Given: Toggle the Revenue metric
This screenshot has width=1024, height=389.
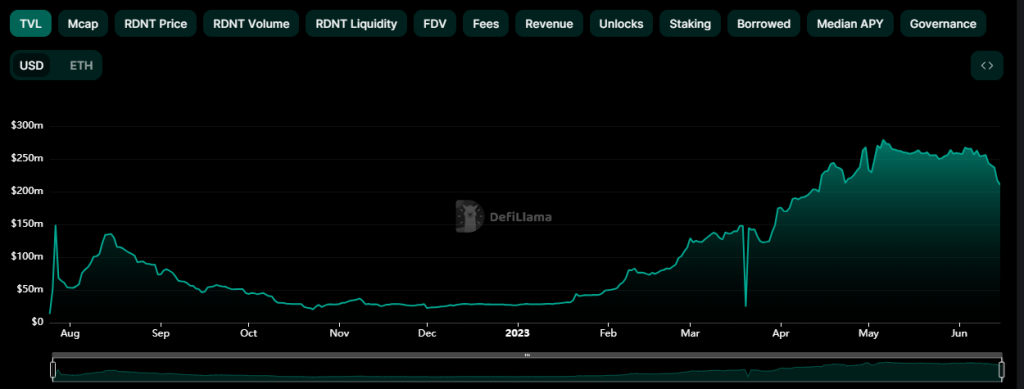Looking at the screenshot, I should (549, 24).
